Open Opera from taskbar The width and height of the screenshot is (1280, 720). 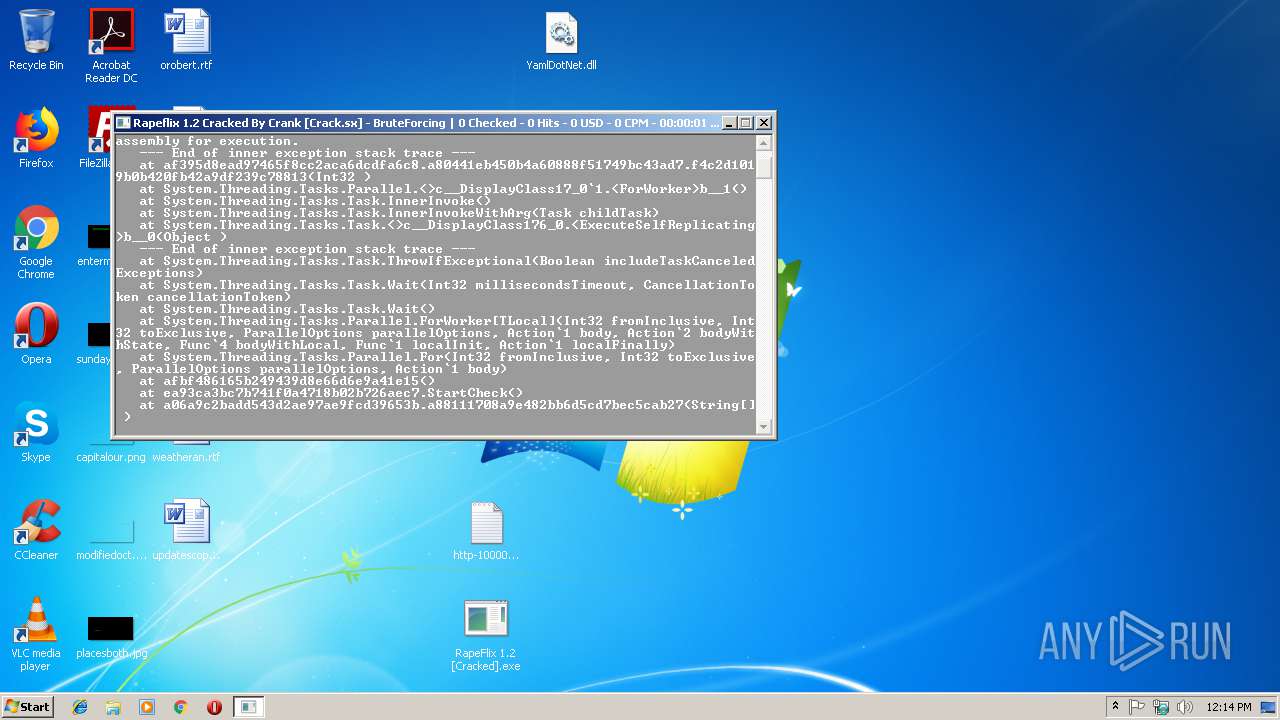point(214,707)
